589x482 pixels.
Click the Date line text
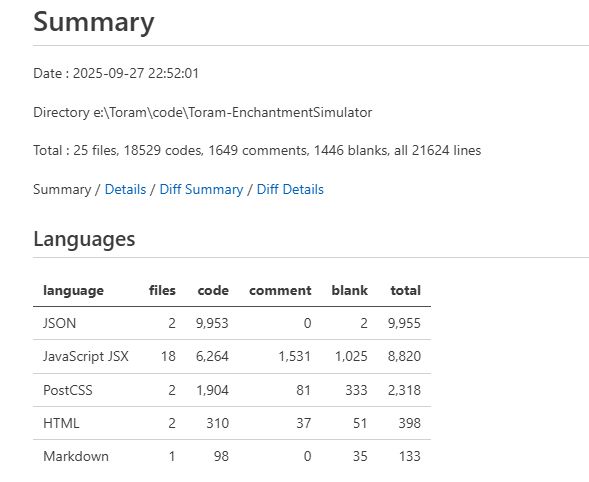116,73
